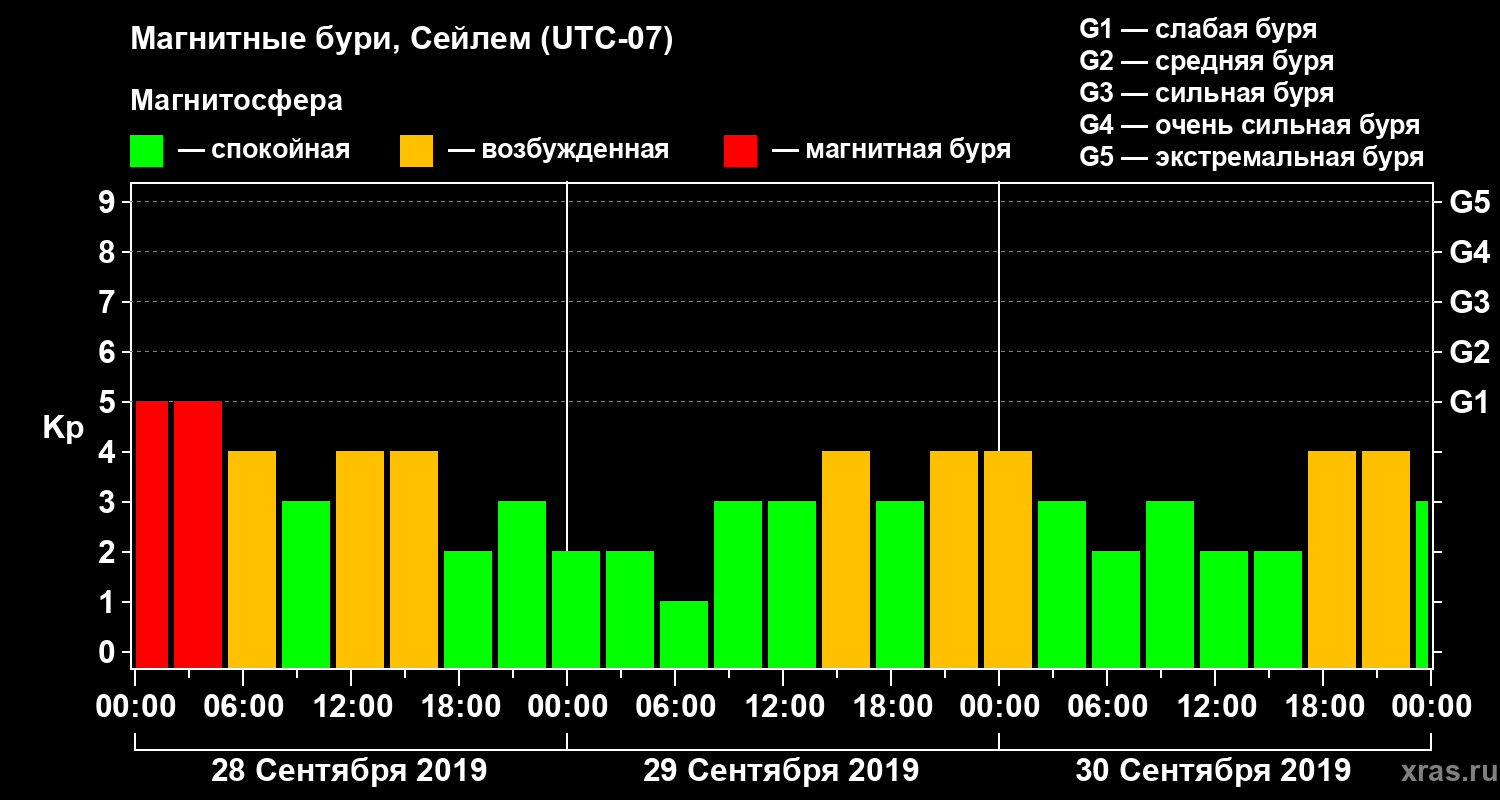Click the '30 Сентября 2019' date label

1213,771
